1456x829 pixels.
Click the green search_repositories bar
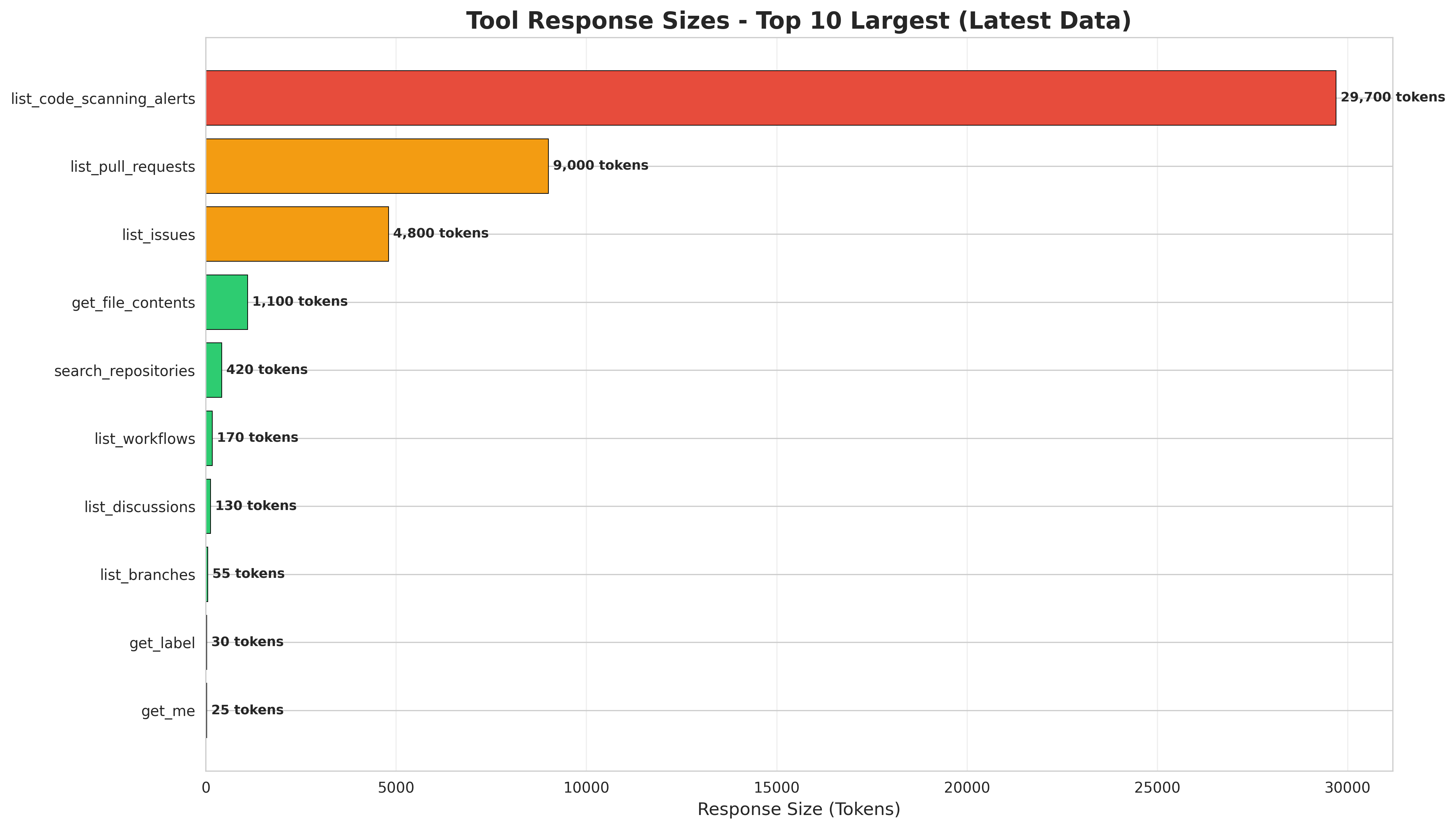(x=214, y=370)
